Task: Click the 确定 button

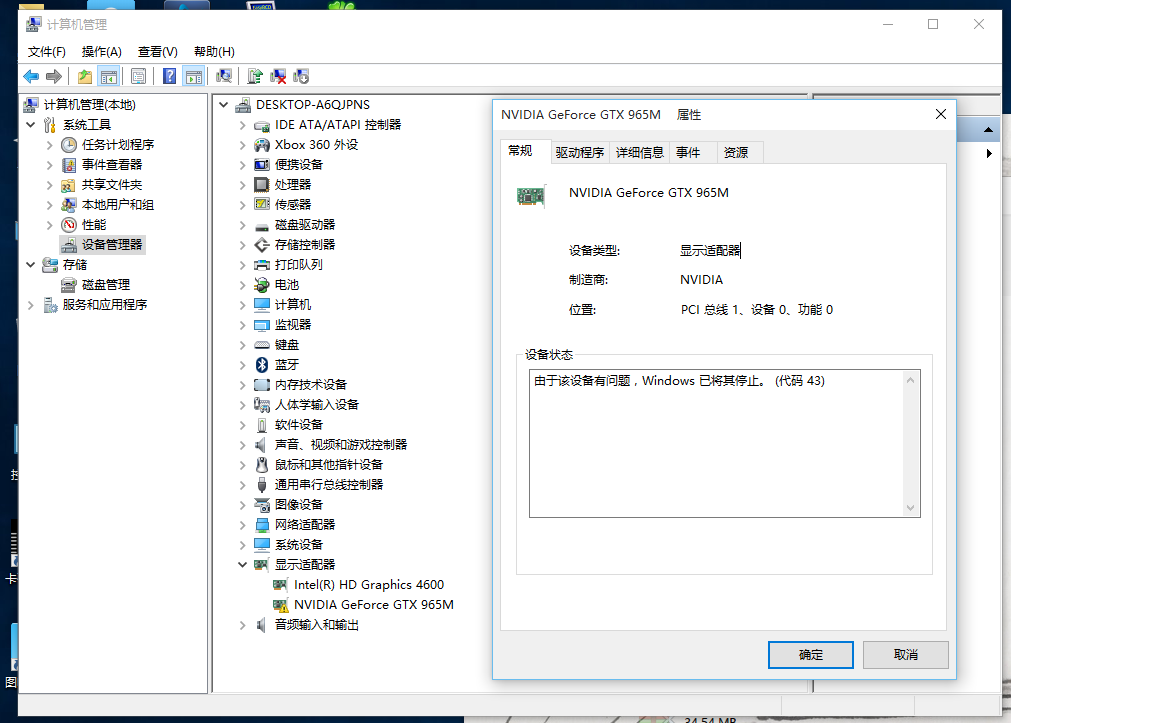Action: tap(810, 655)
